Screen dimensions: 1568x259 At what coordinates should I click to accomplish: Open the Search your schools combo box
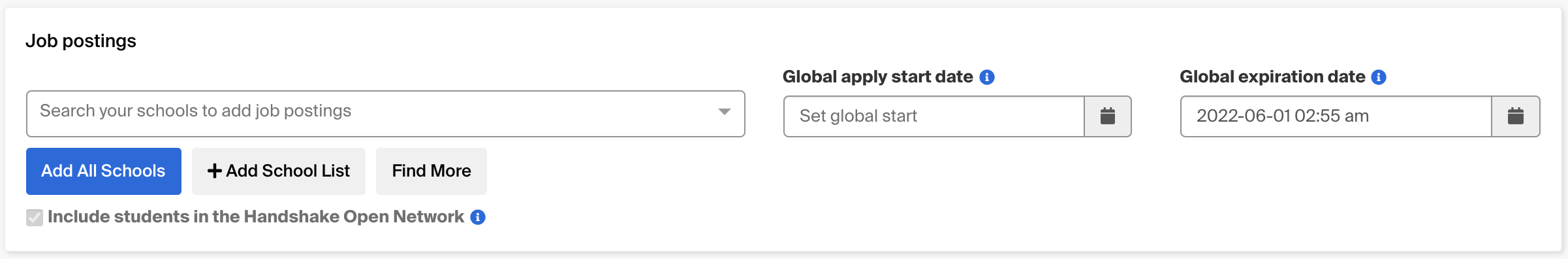[385, 114]
